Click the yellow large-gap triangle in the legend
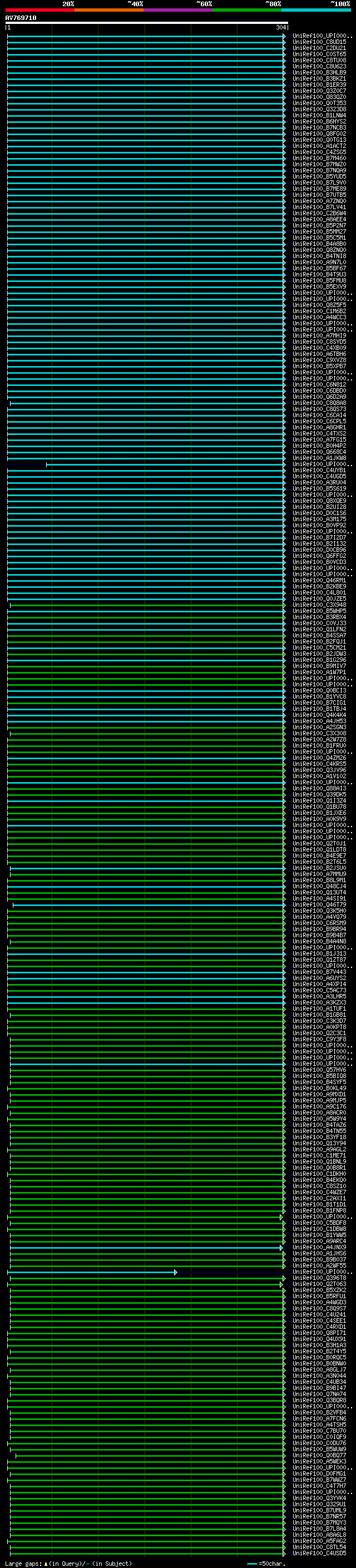This screenshot has height=1568, width=356. pos(46,1564)
